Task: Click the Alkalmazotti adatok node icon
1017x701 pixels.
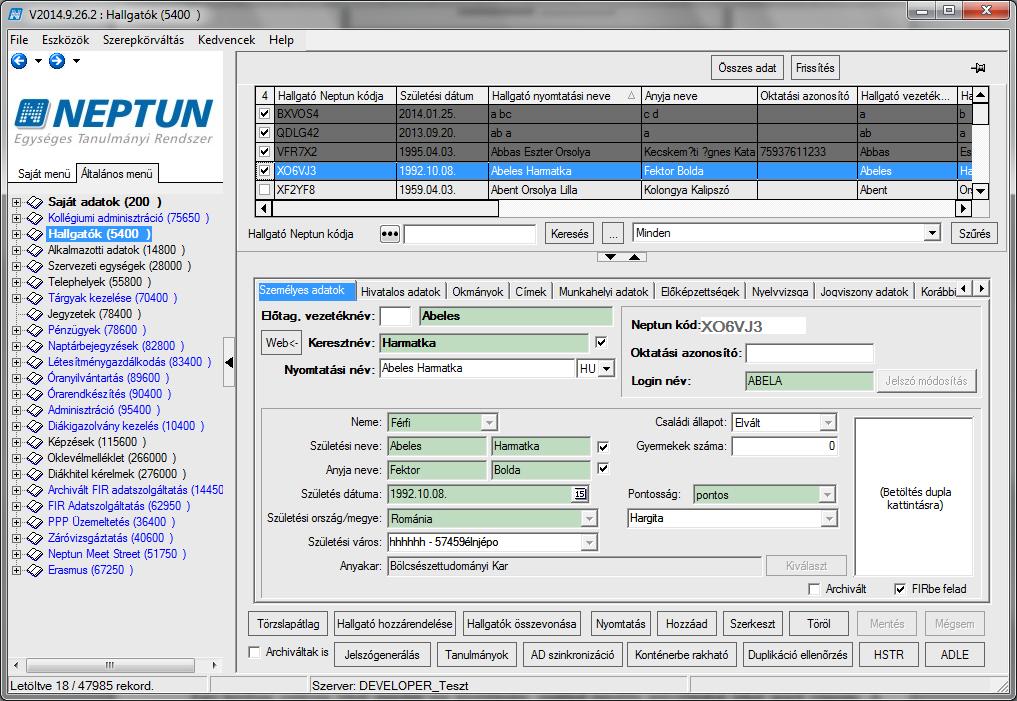Action: (x=35, y=250)
